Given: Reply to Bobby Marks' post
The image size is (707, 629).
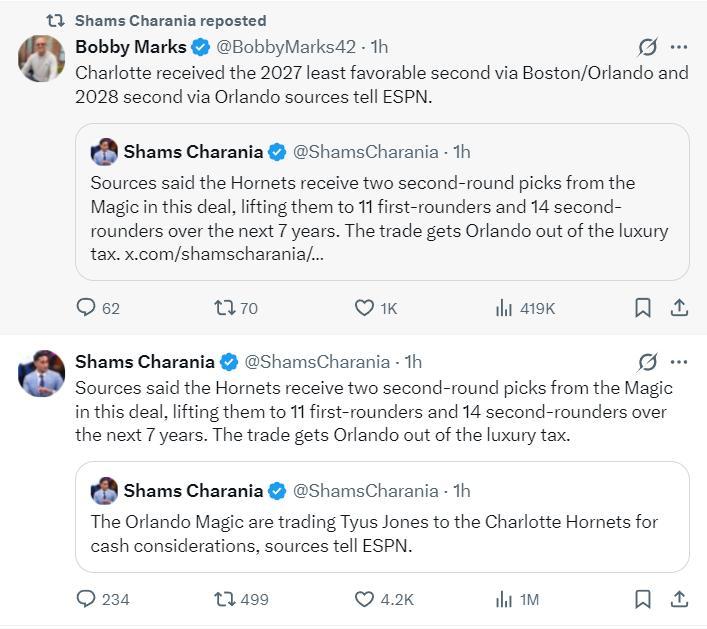Looking at the screenshot, I should coord(87,308).
